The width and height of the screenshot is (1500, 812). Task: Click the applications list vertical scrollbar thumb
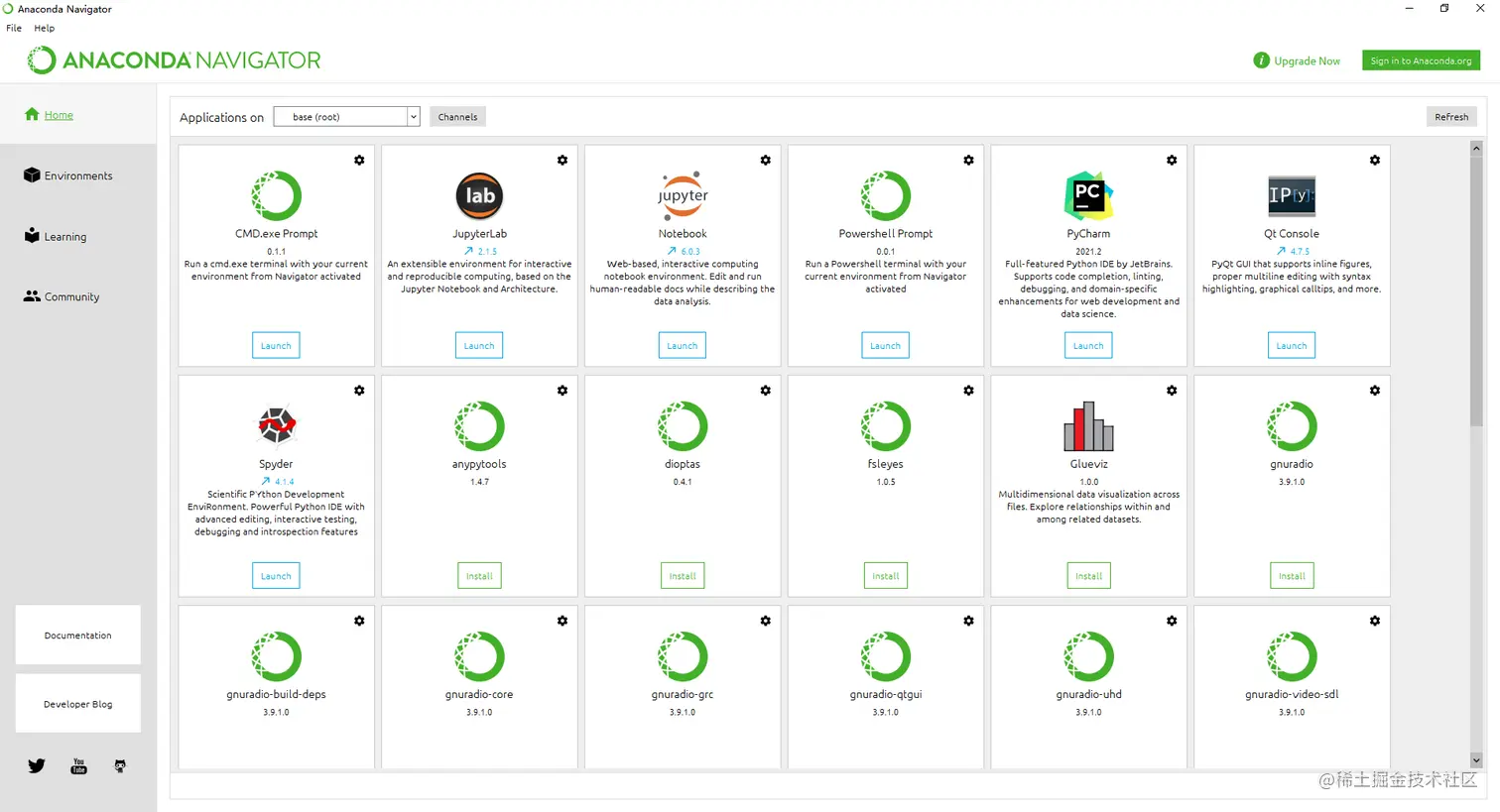(1476, 292)
